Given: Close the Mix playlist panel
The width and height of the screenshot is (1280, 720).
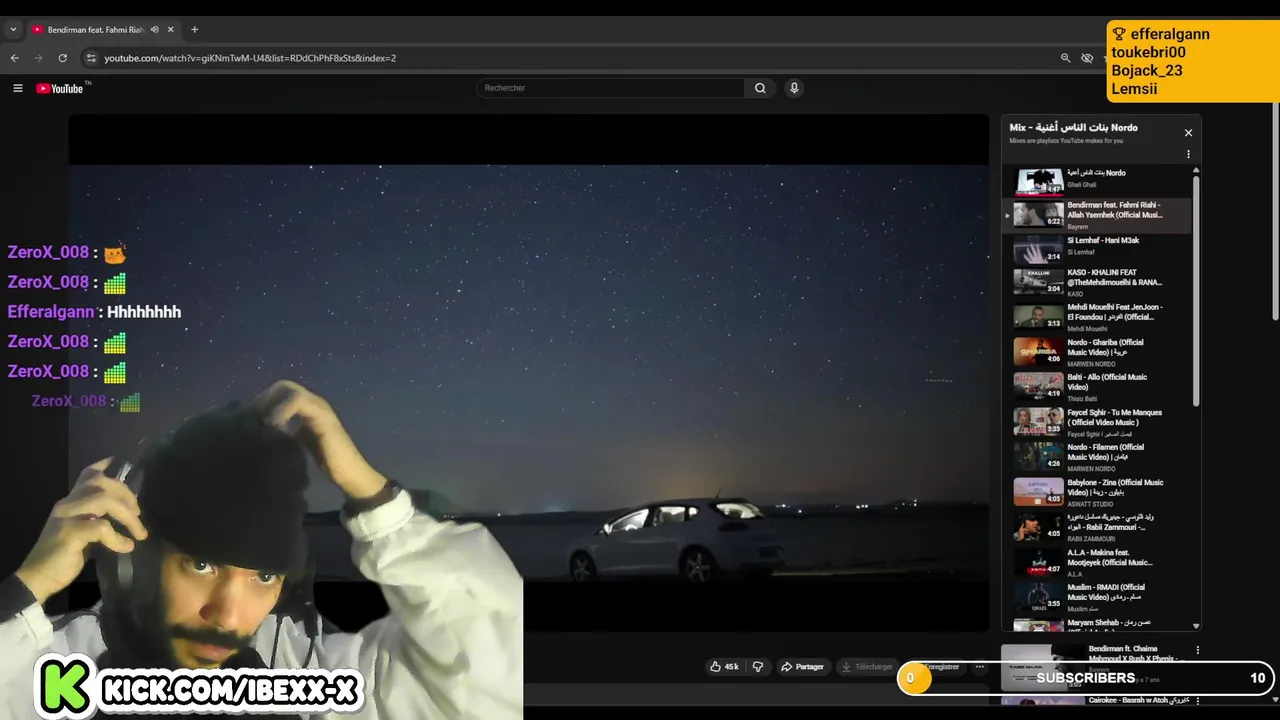Looking at the screenshot, I should (x=1188, y=133).
